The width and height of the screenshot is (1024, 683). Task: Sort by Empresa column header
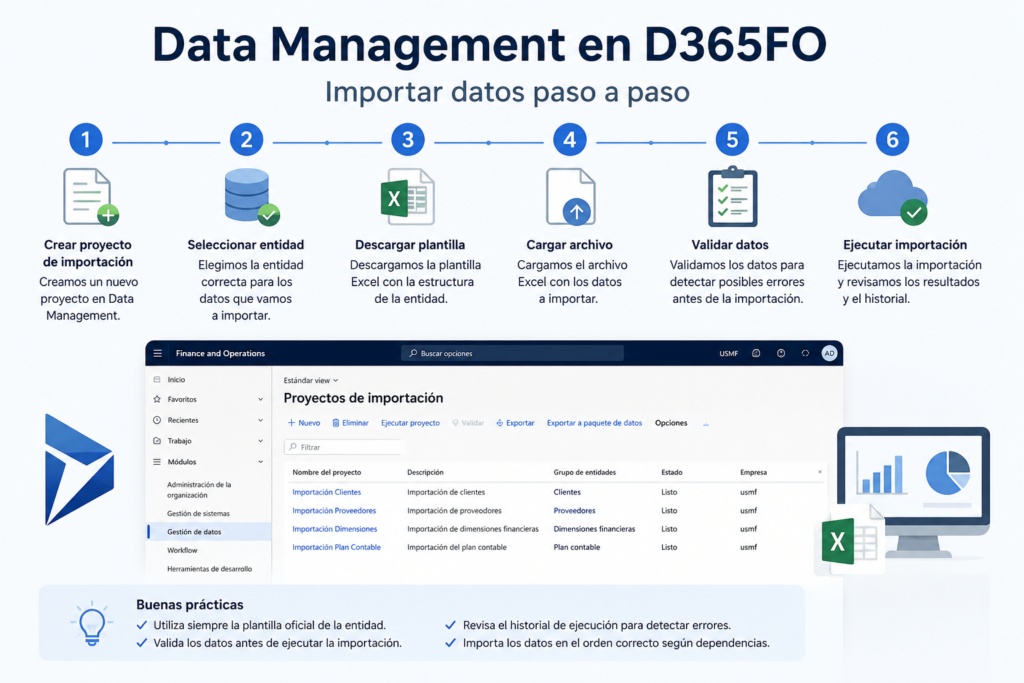tap(753, 472)
